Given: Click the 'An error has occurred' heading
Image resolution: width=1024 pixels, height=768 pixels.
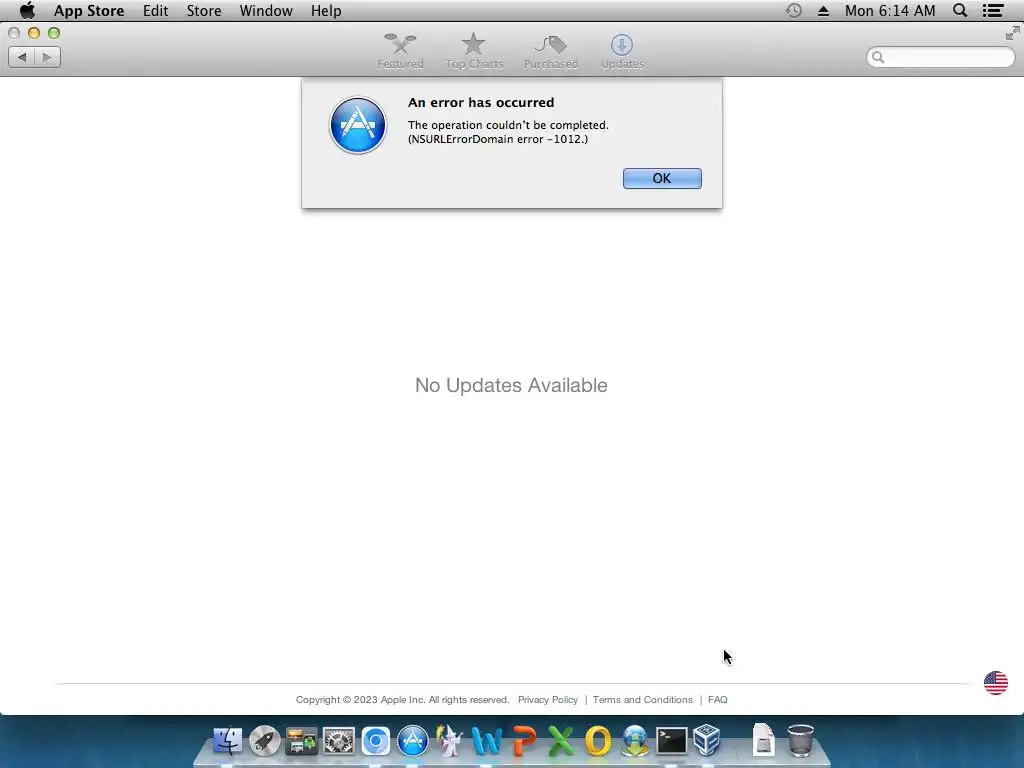Looking at the screenshot, I should coord(481,103).
